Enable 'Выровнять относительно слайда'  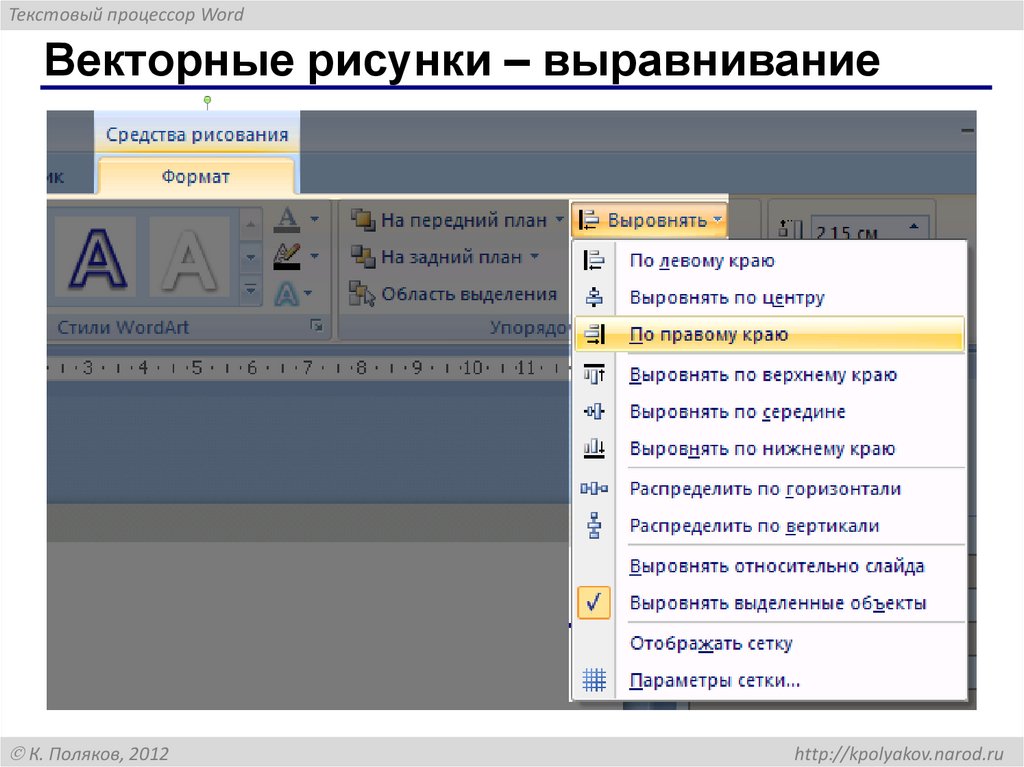point(772,564)
